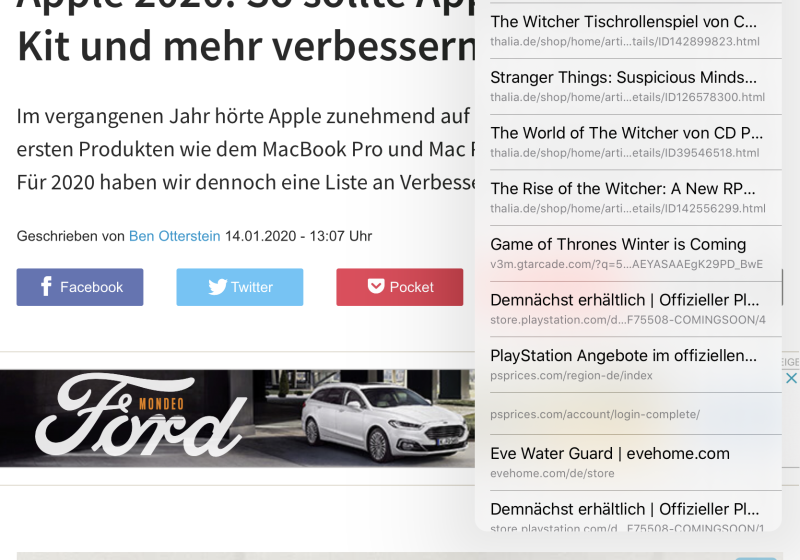
Task: Open history entry Eve Water Guard evehome.com
Action: [636, 463]
